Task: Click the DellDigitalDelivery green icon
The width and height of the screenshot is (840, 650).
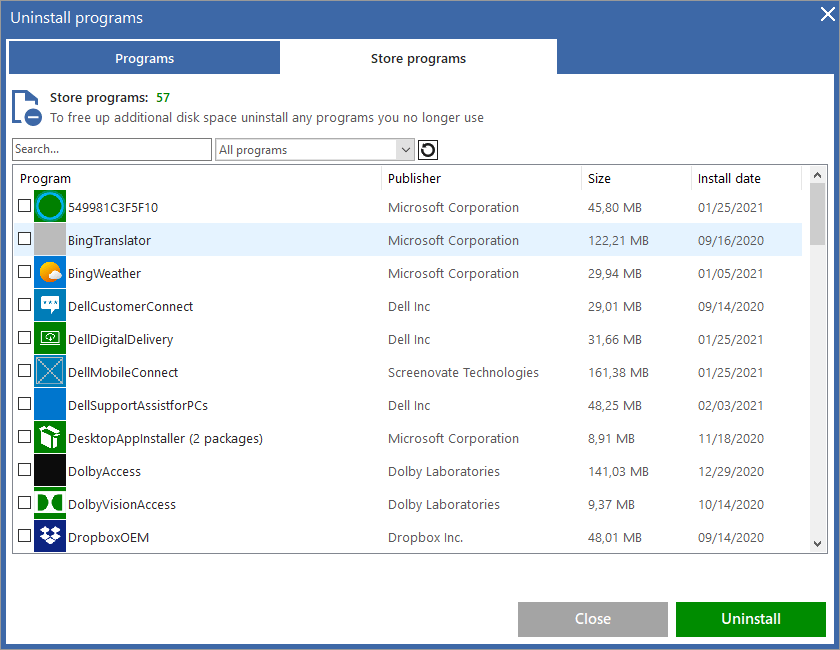Action: pos(50,338)
